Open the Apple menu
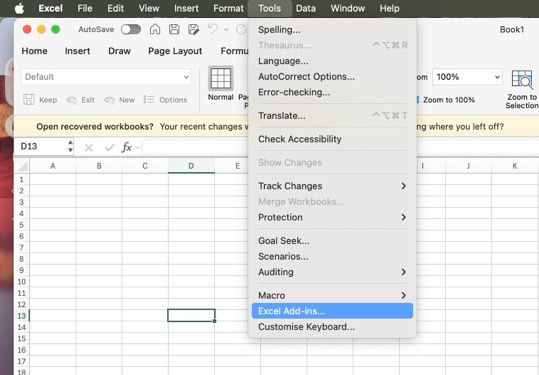The image size is (539, 375). [x=19, y=8]
